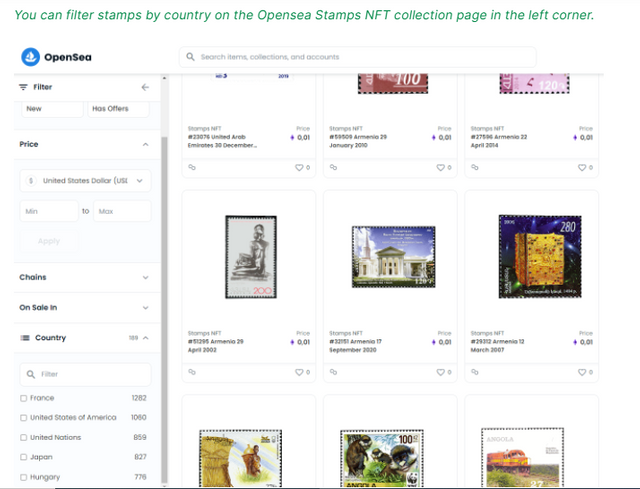The width and height of the screenshot is (640, 489).
Task: Favorite Armenia 29 April 2002 stamp
Action: click(299, 372)
